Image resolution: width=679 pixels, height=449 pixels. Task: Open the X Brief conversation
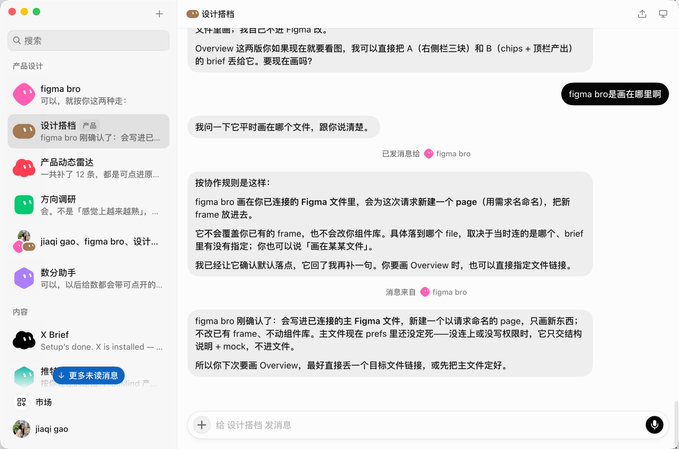pos(88,341)
